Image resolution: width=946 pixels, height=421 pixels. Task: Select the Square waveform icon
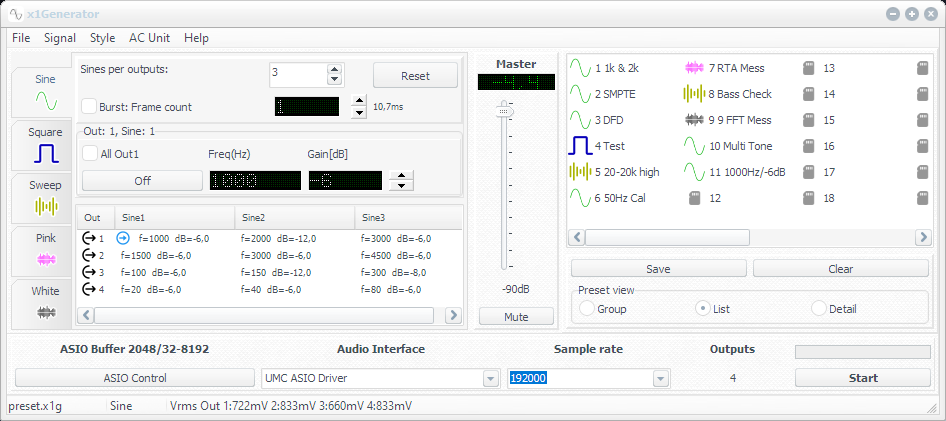click(x=45, y=153)
